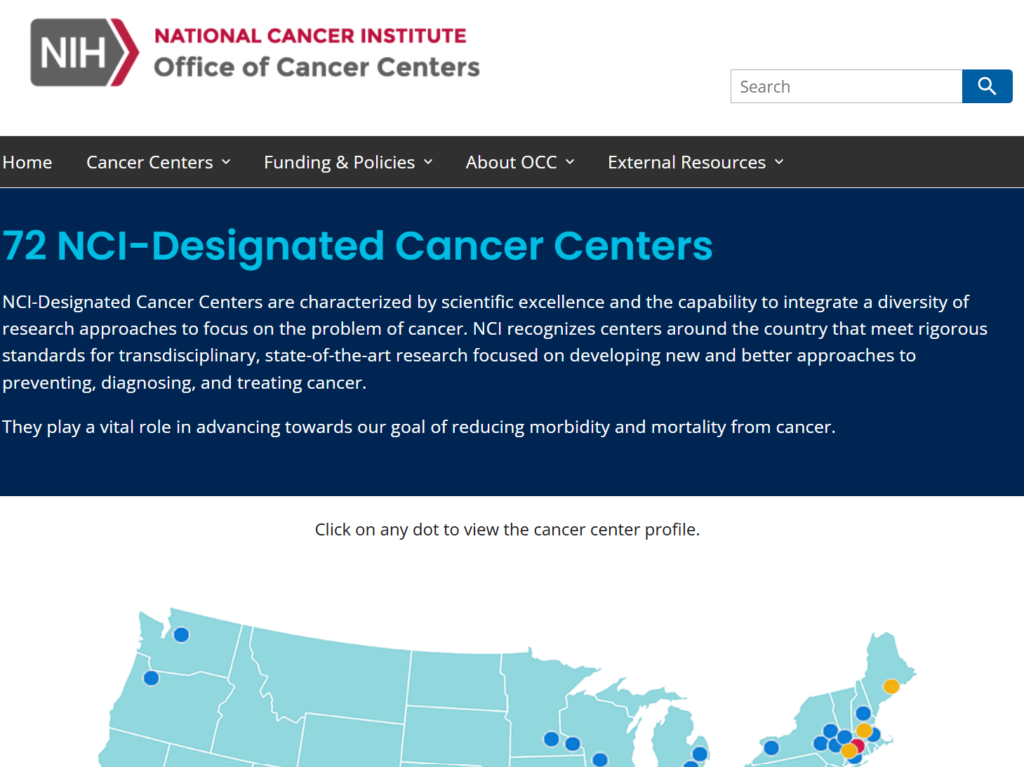1024x767 pixels.
Task: Open the Home navigation item
Action: point(27,162)
